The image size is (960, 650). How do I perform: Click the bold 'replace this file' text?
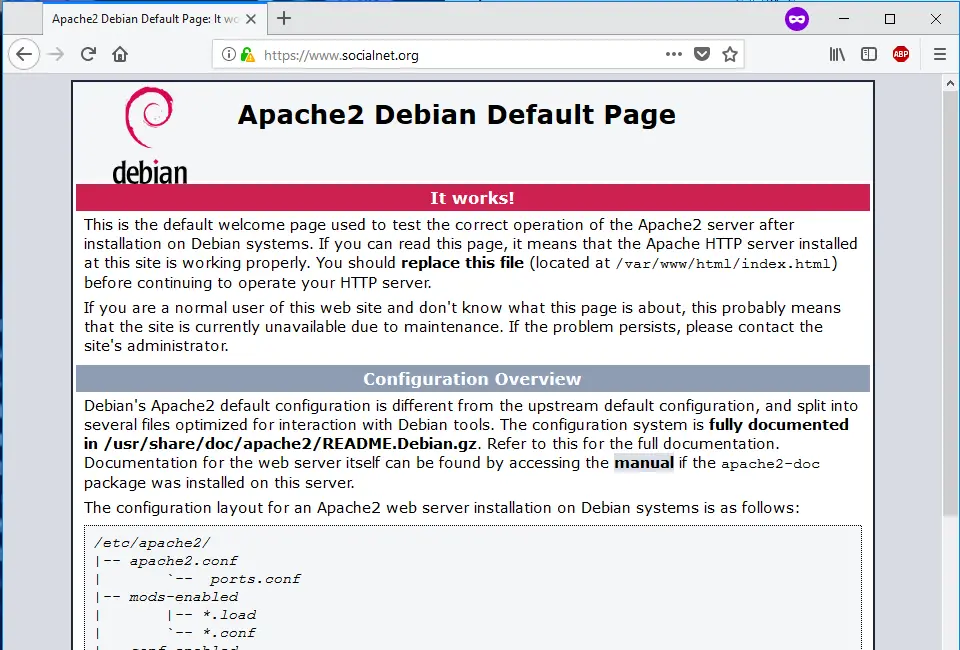pos(462,263)
